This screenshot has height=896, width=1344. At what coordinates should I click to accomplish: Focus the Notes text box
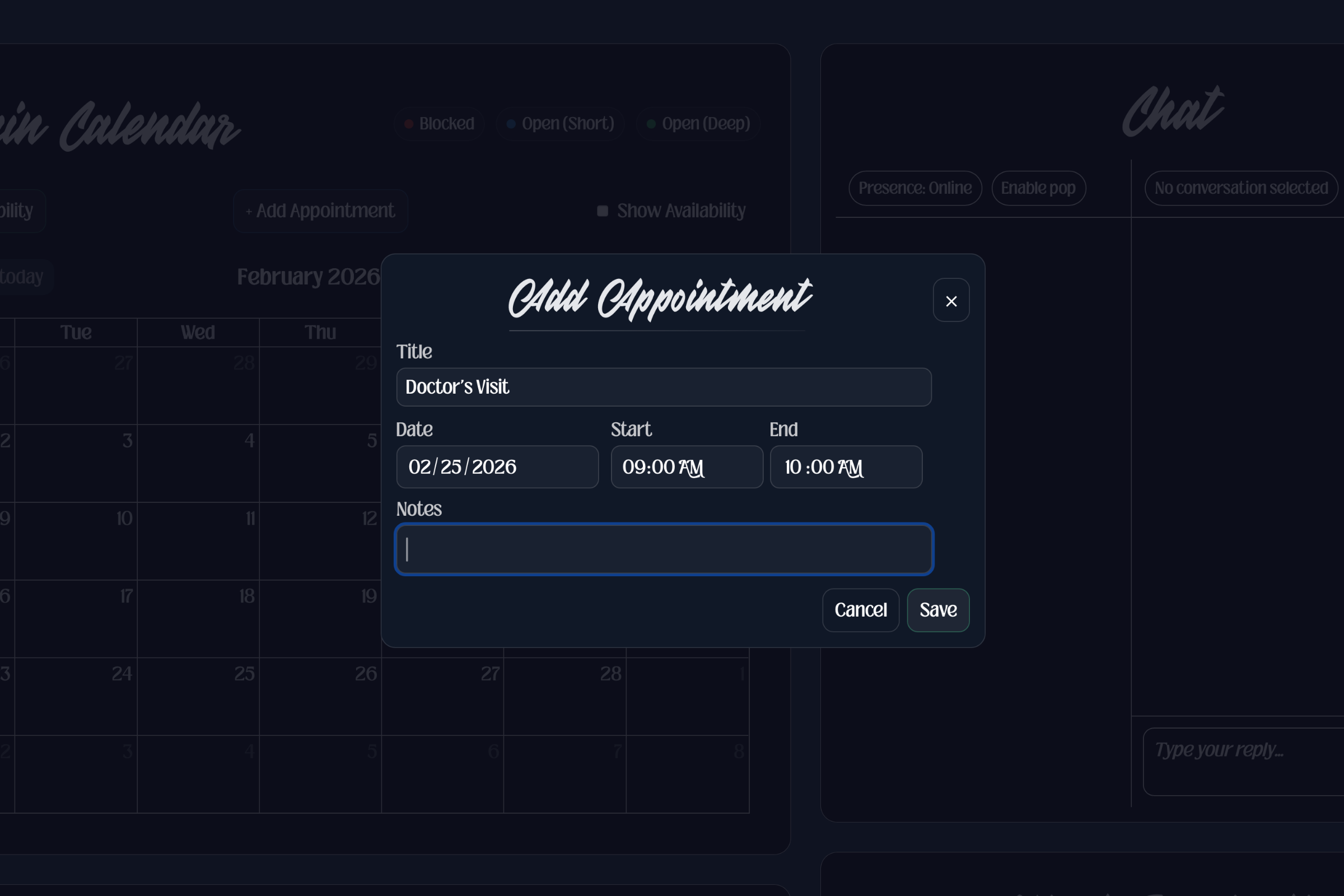click(664, 549)
